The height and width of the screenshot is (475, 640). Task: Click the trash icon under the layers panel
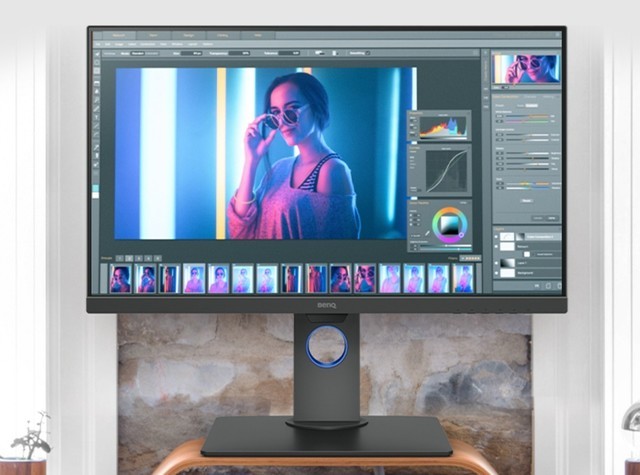point(559,286)
